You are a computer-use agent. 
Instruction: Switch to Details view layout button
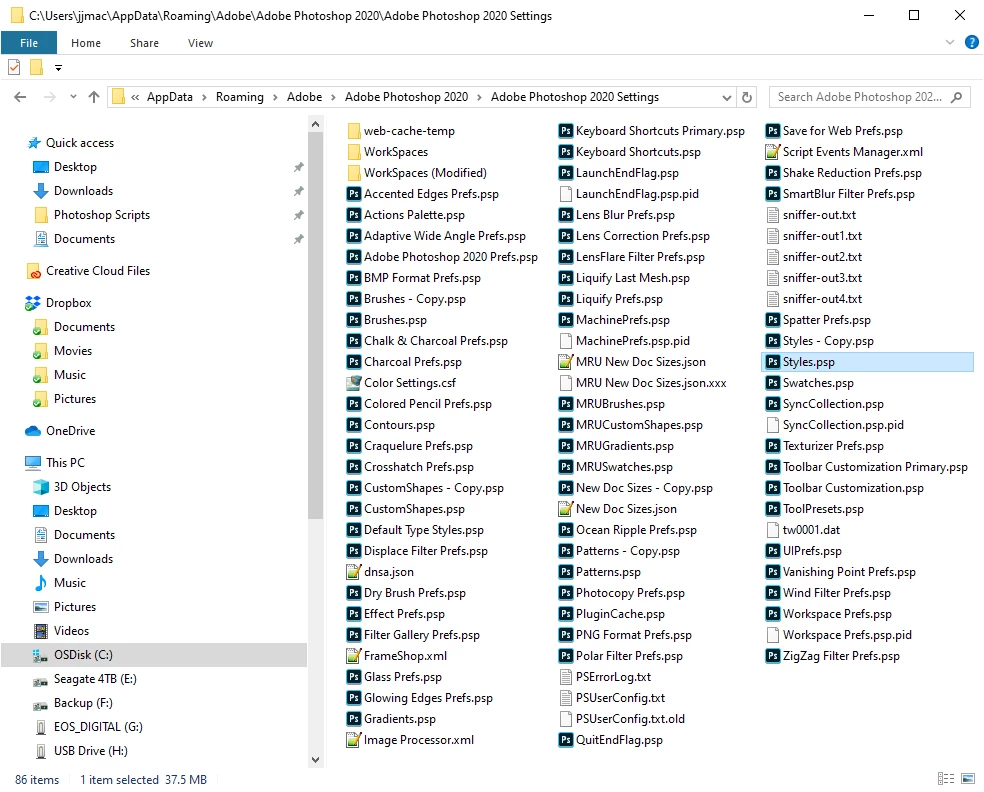point(946,779)
